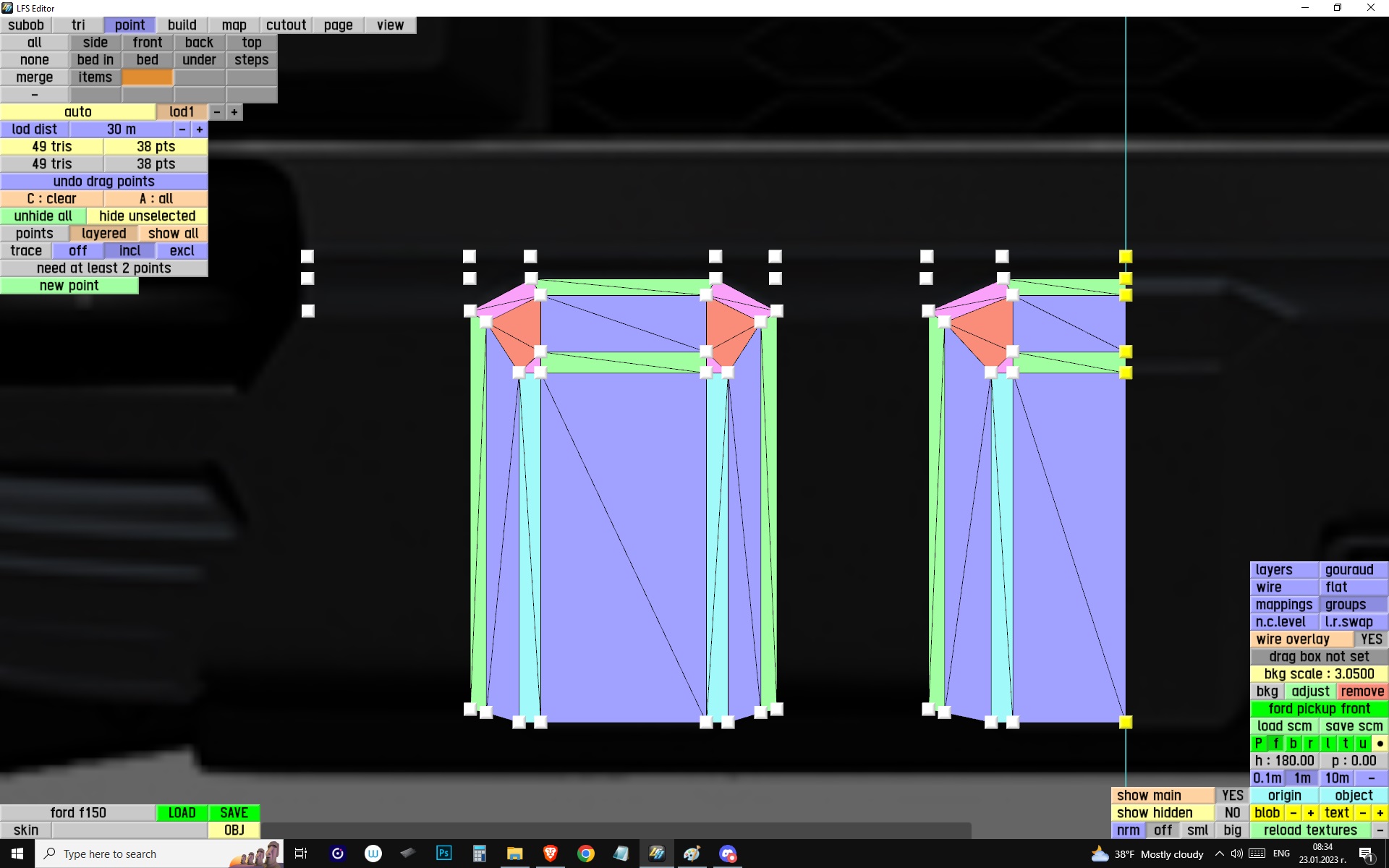Increase blob size with its plus button
Image resolution: width=1389 pixels, height=868 pixels.
point(1310,813)
